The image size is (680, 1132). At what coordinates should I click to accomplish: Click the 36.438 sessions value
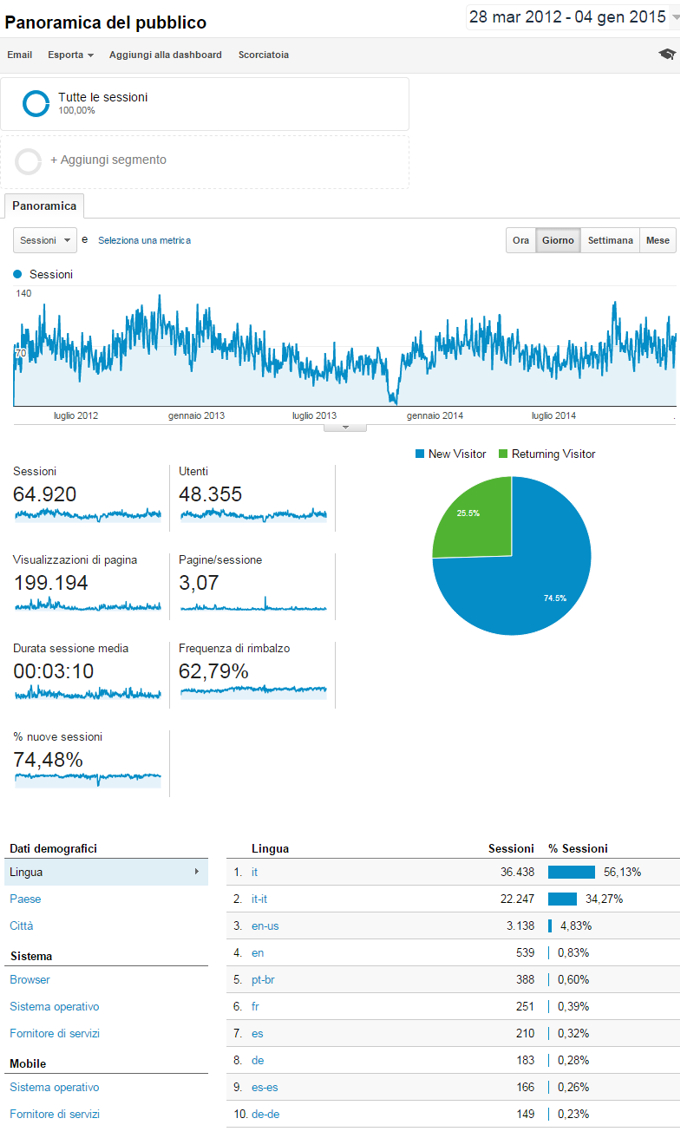(x=517, y=872)
